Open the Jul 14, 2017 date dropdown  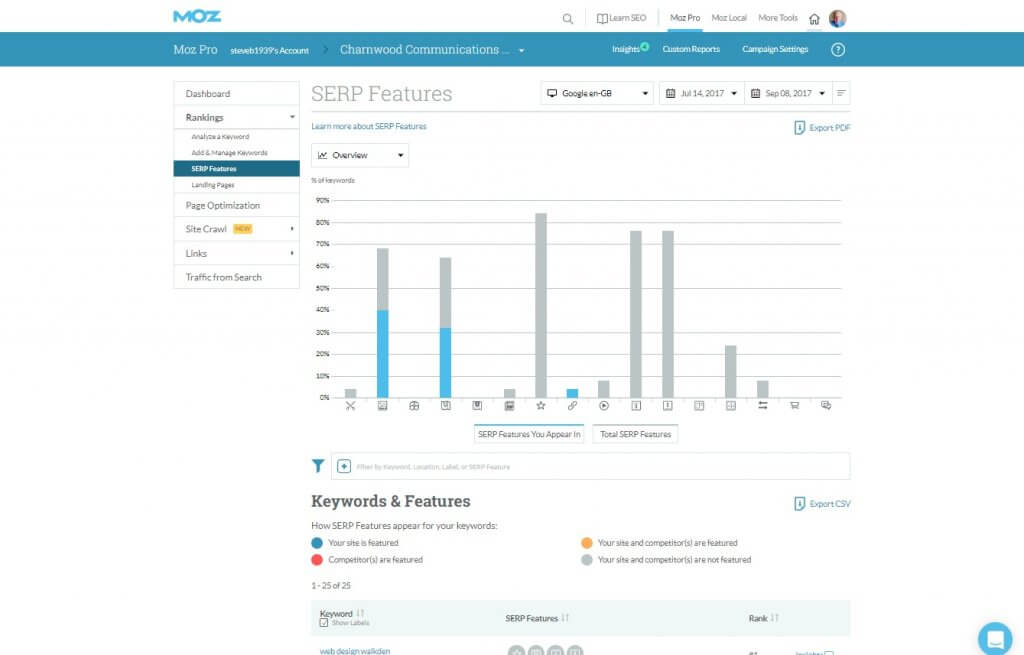pos(701,93)
